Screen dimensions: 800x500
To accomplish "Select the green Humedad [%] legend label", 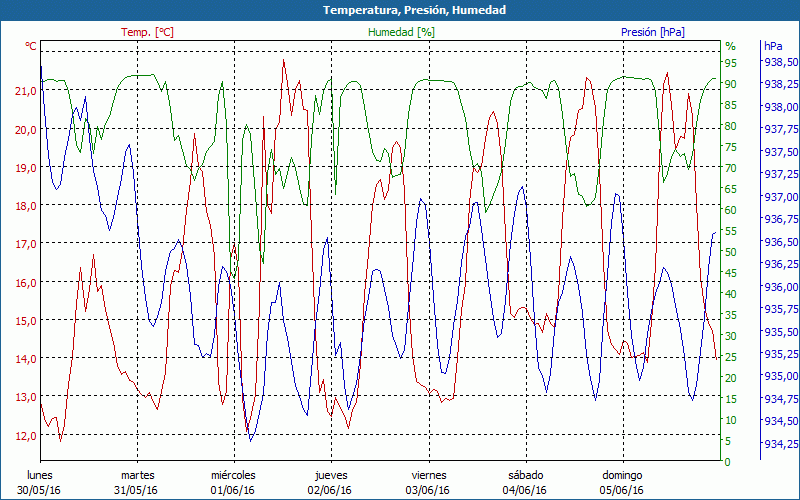I will 402,32.
